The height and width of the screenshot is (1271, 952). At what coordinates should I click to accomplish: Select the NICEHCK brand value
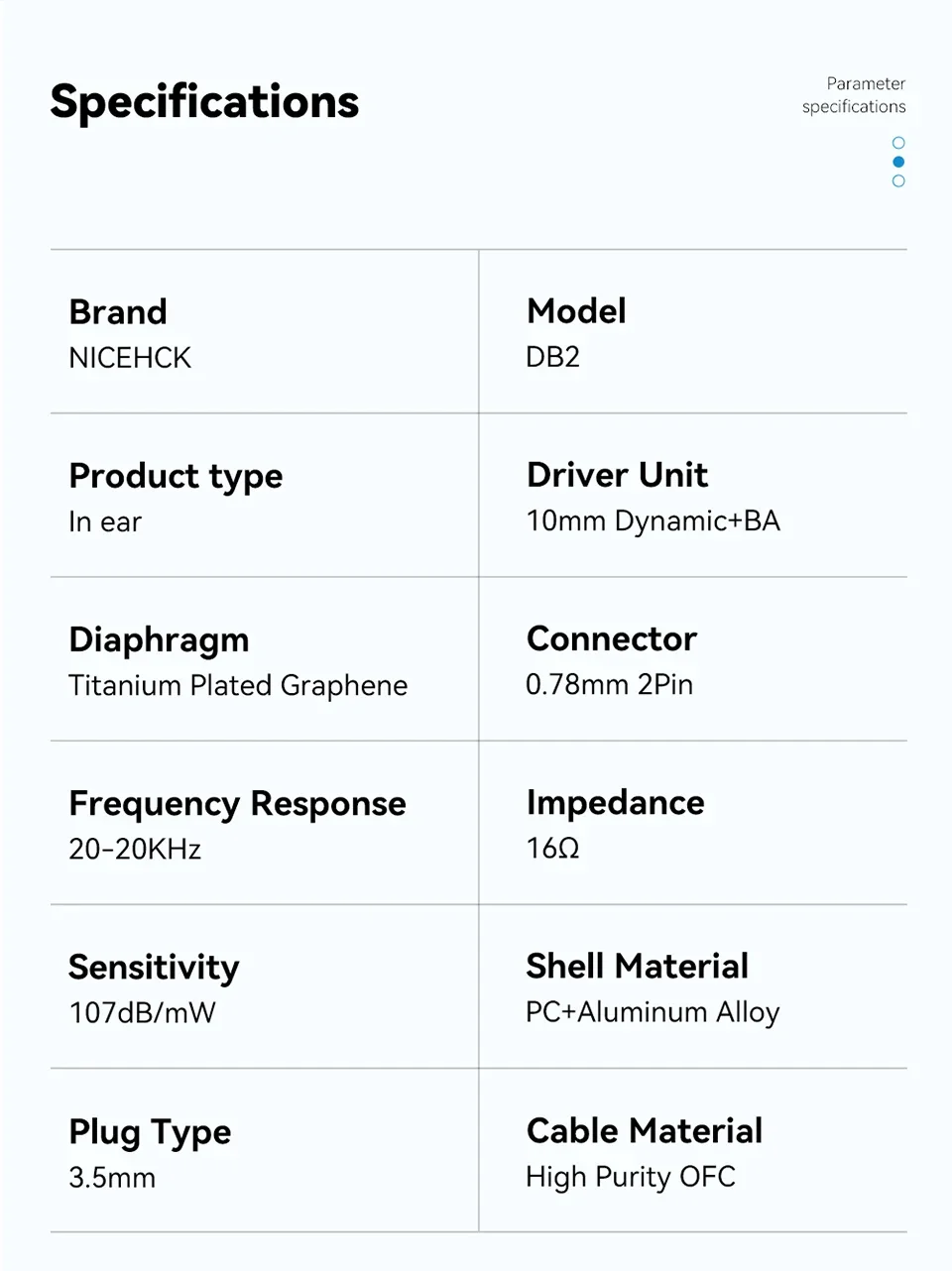pos(130,357)
